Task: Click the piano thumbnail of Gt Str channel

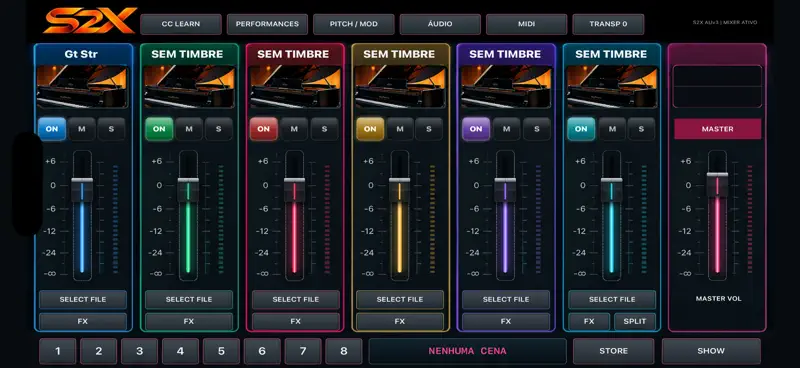Action: (82, 86)
